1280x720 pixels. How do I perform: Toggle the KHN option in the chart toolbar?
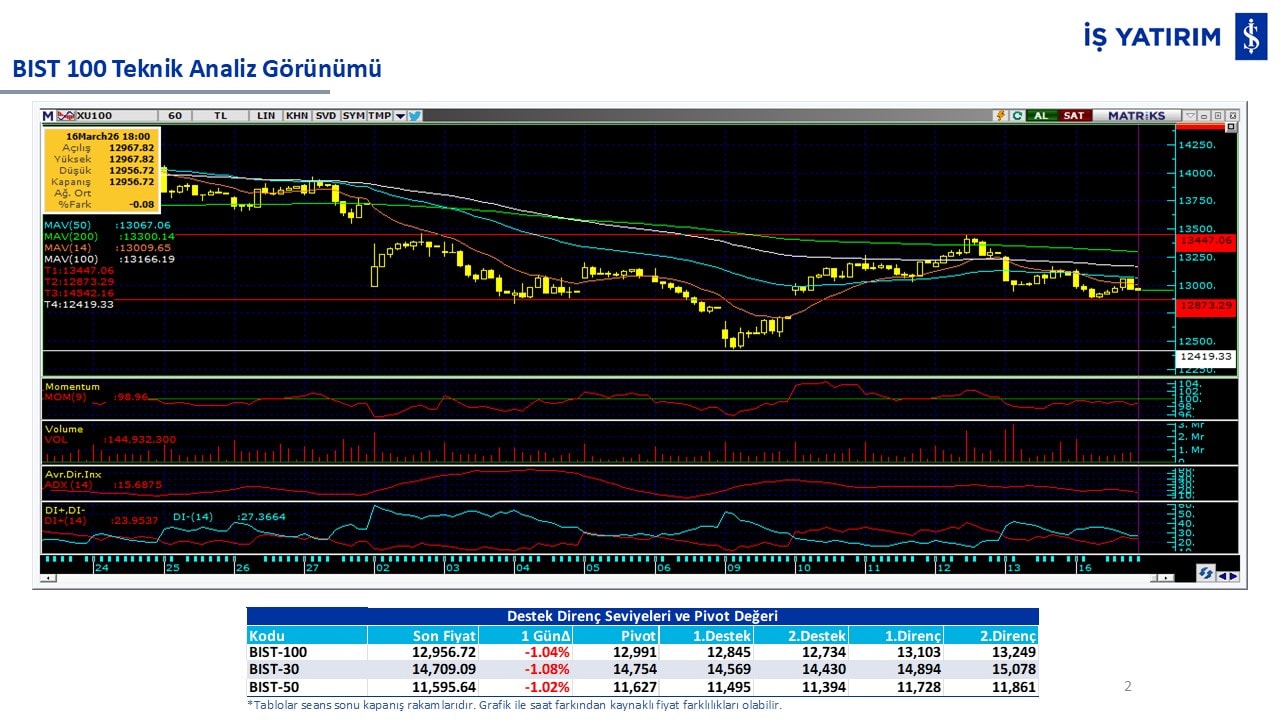pyautogui.click(x=296, y=116)
